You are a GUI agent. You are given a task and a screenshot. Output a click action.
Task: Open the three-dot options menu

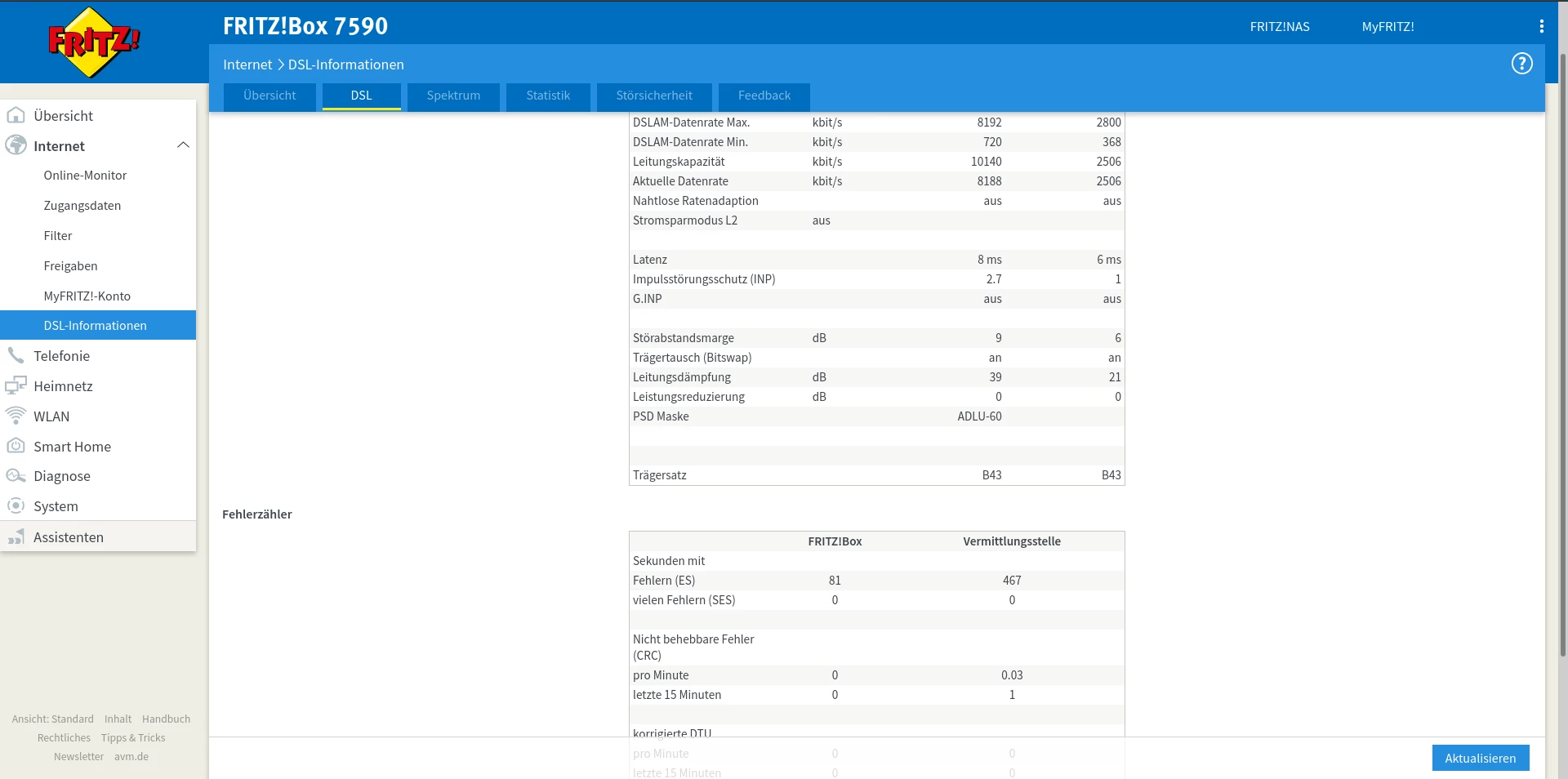1541,26
